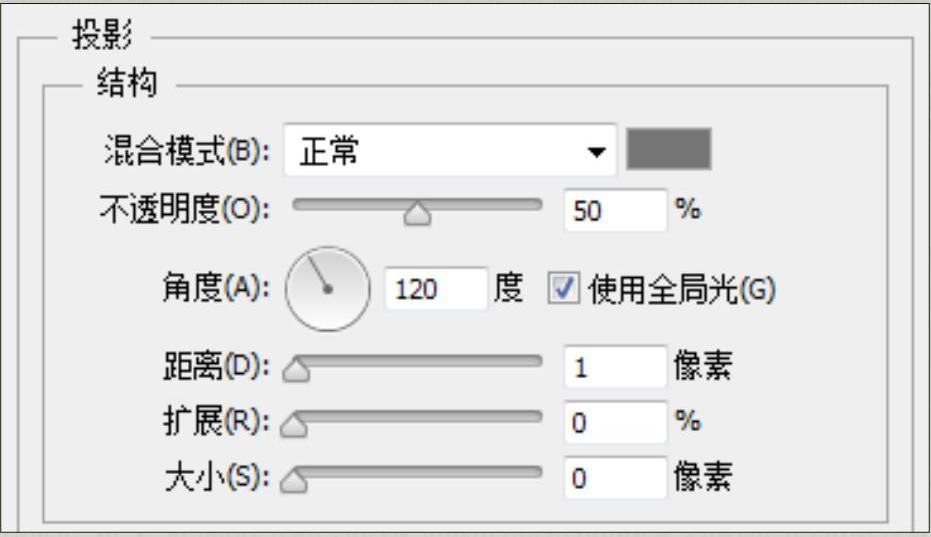This screenshot has height=537, width=931.
Task: Click the angle dial control
Action: 327,288
